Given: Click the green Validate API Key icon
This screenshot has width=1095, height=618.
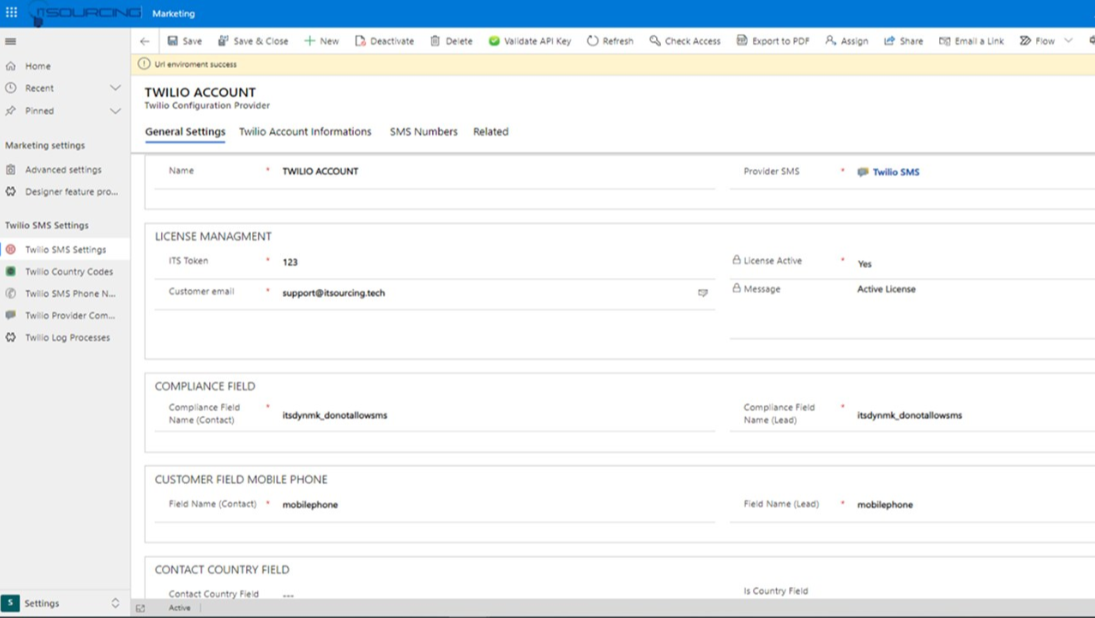Looking at the screenshot, I should point(494,41).
